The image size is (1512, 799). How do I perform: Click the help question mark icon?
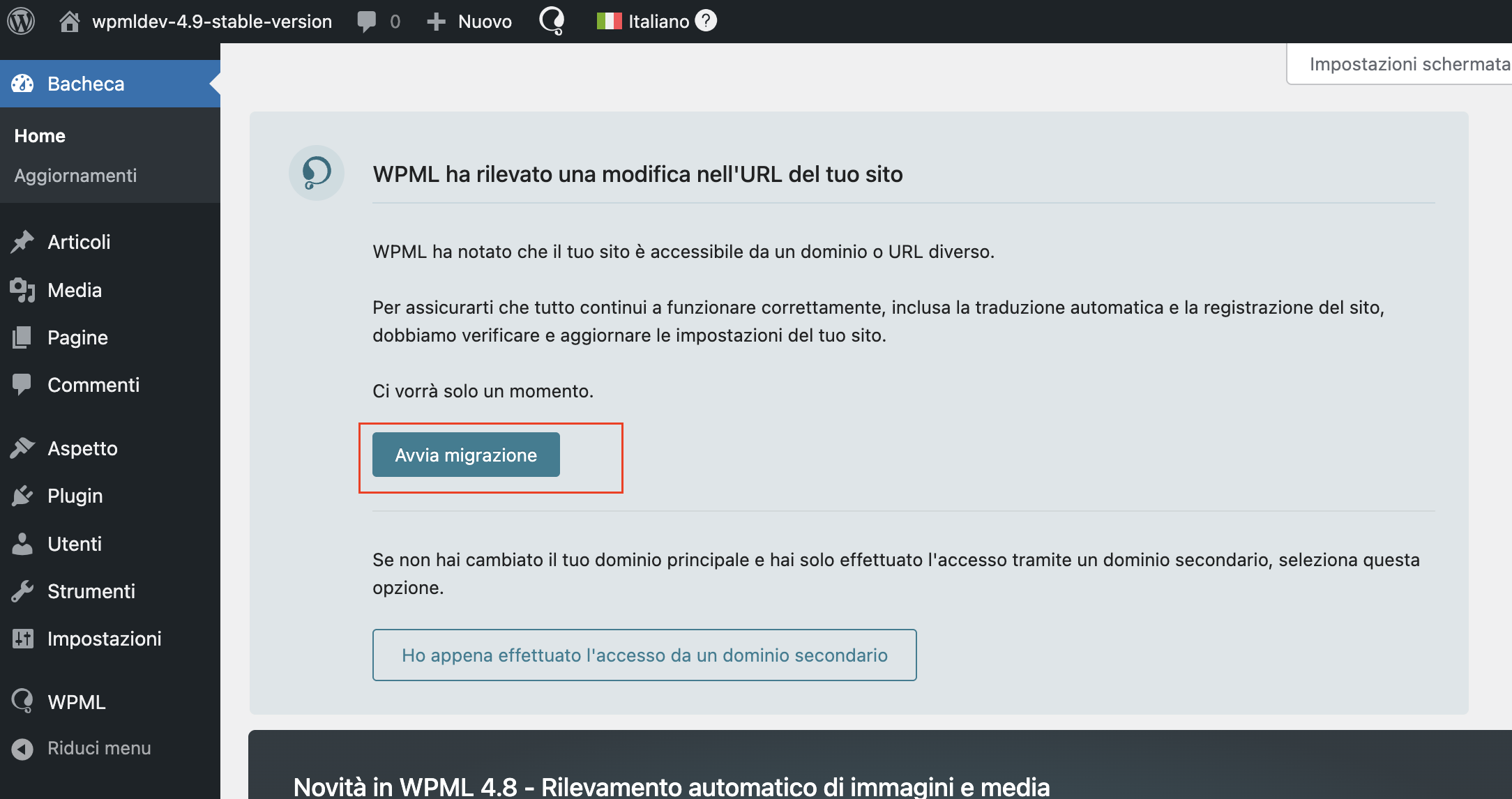point(706,21)
